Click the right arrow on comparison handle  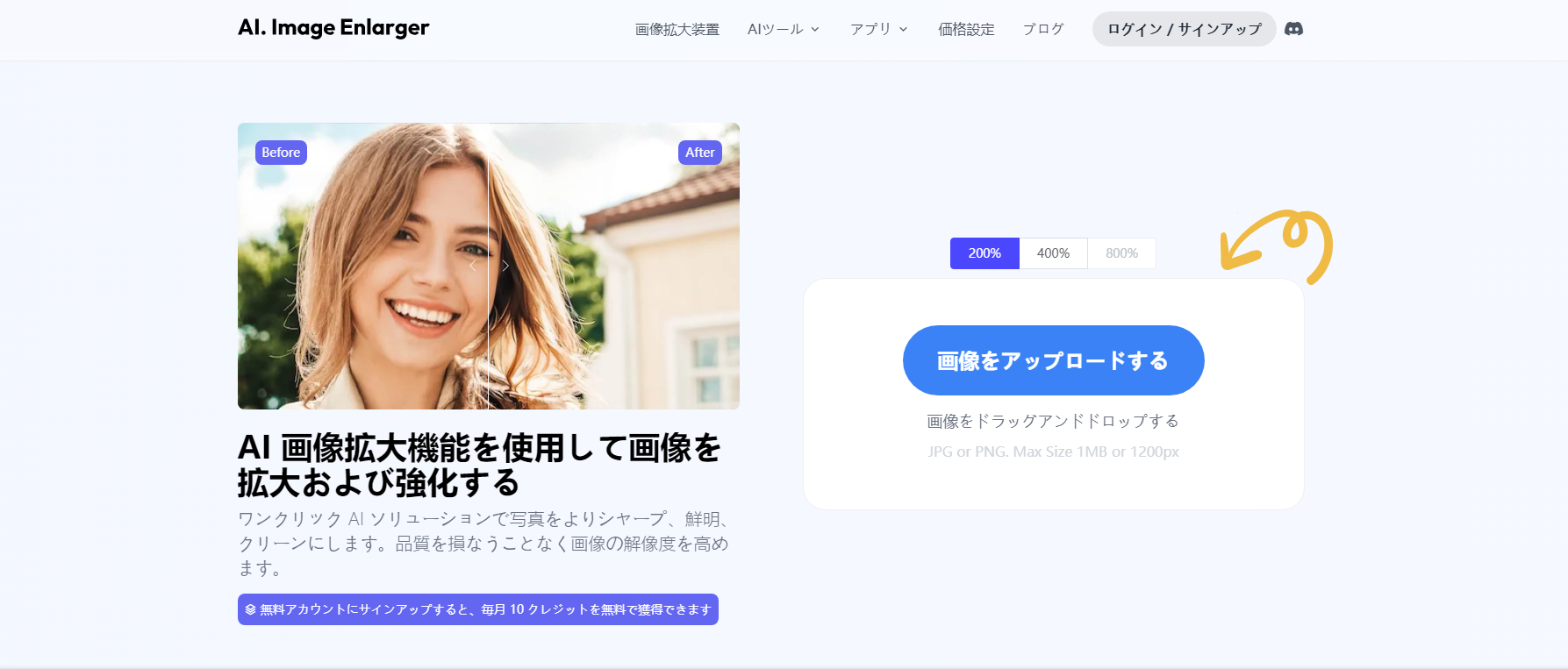(x=505, y=266)
